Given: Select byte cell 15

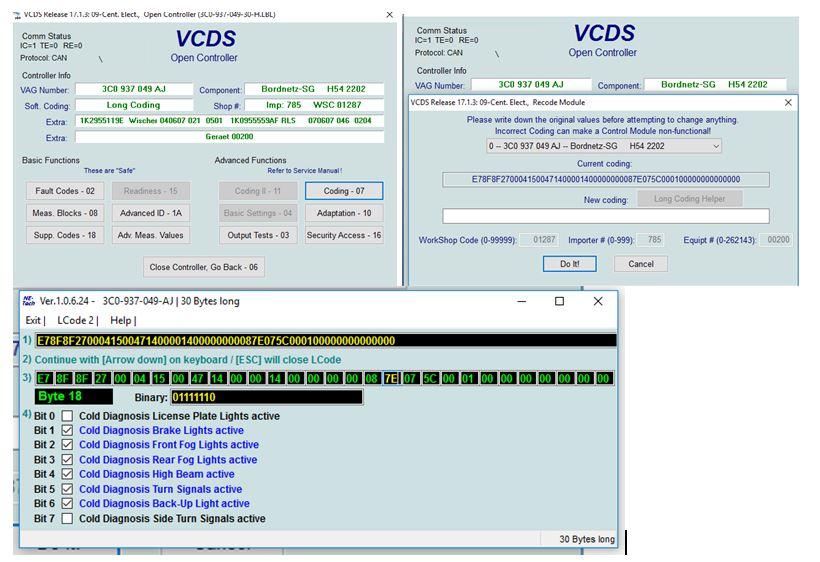Looking at the screenshot, I should click(159, 378).
